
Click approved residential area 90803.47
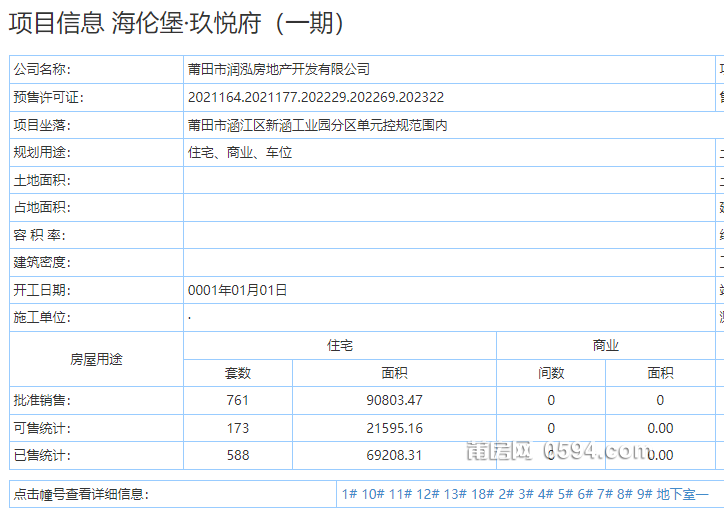point(394,400)
